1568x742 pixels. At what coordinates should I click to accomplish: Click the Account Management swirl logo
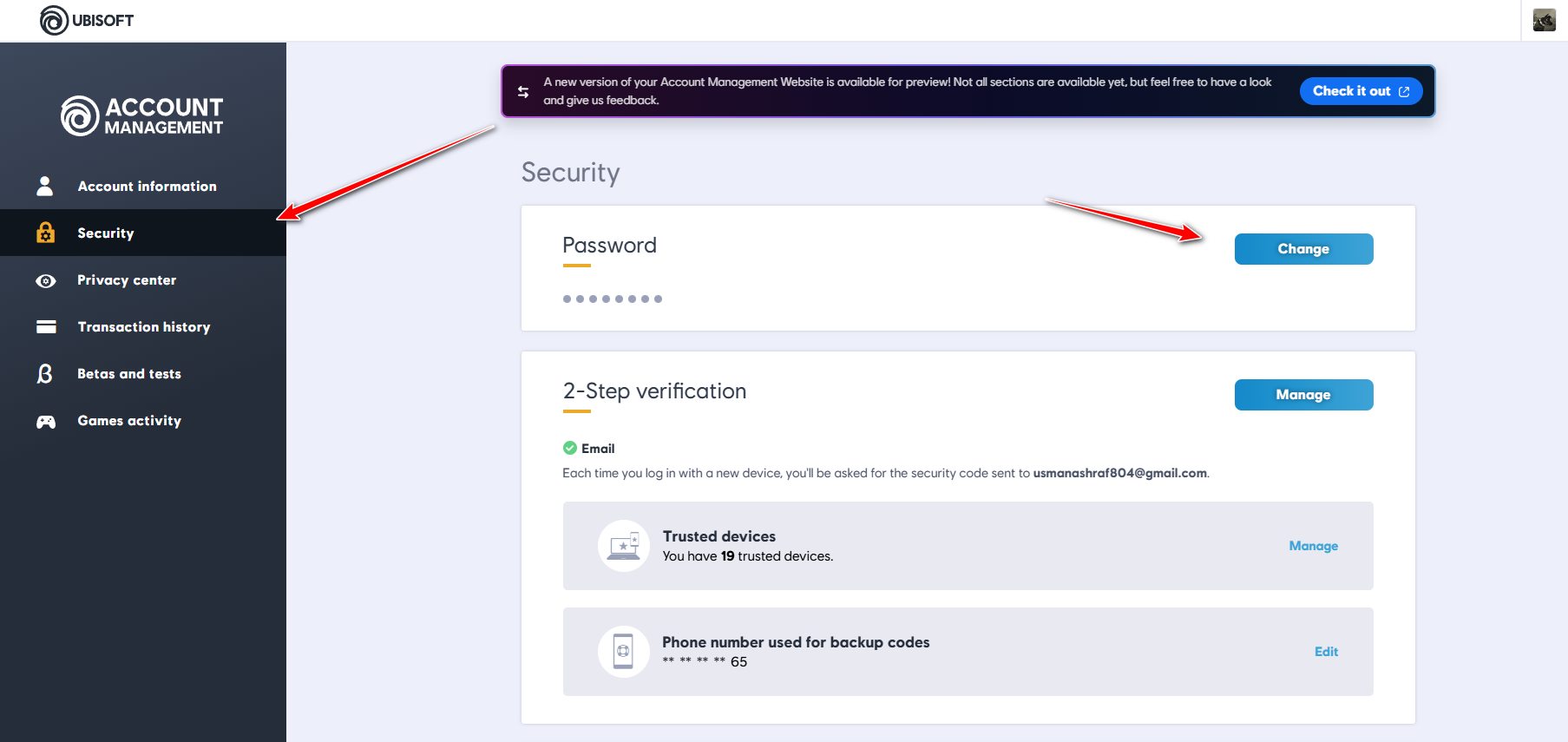[80, 115]
